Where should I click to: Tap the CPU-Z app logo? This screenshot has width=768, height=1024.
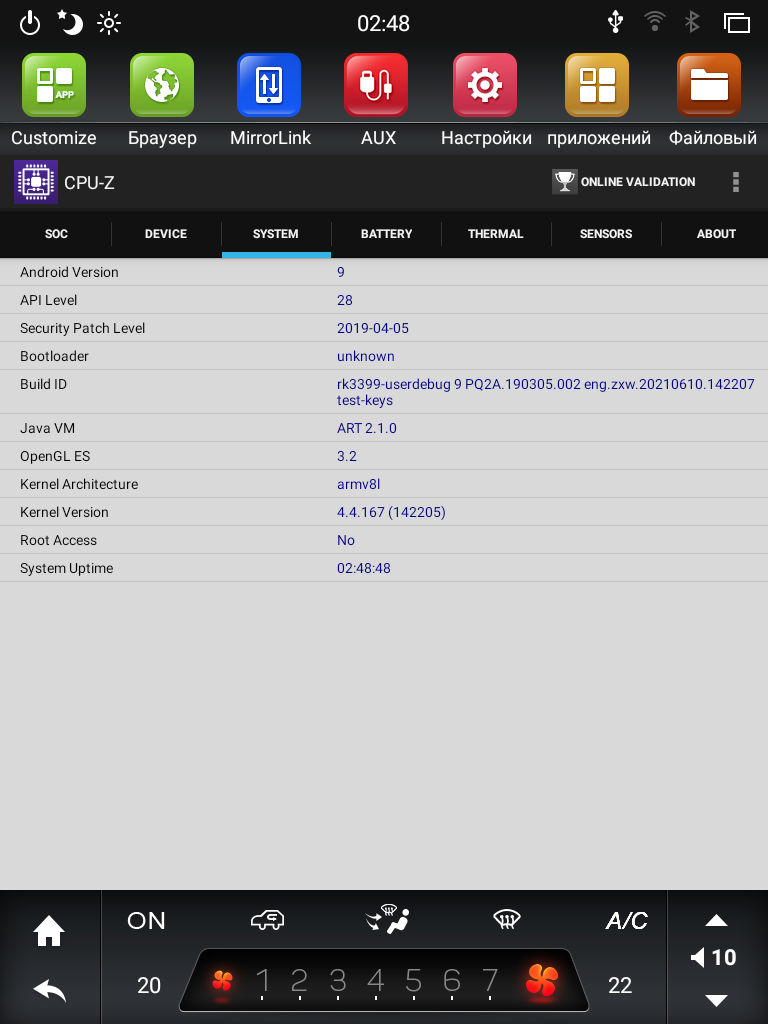click(36, 182)
